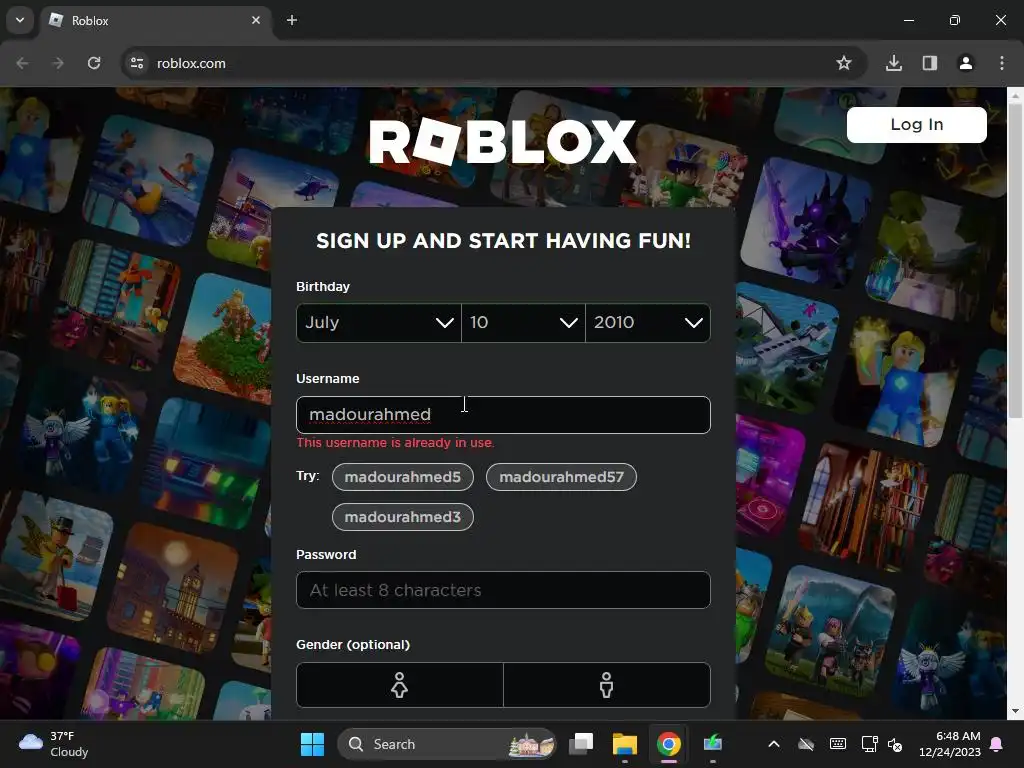The width and height of the screenshot is (1024, 768).
Task: Close the Roblox tab
Action: [256, 20]
